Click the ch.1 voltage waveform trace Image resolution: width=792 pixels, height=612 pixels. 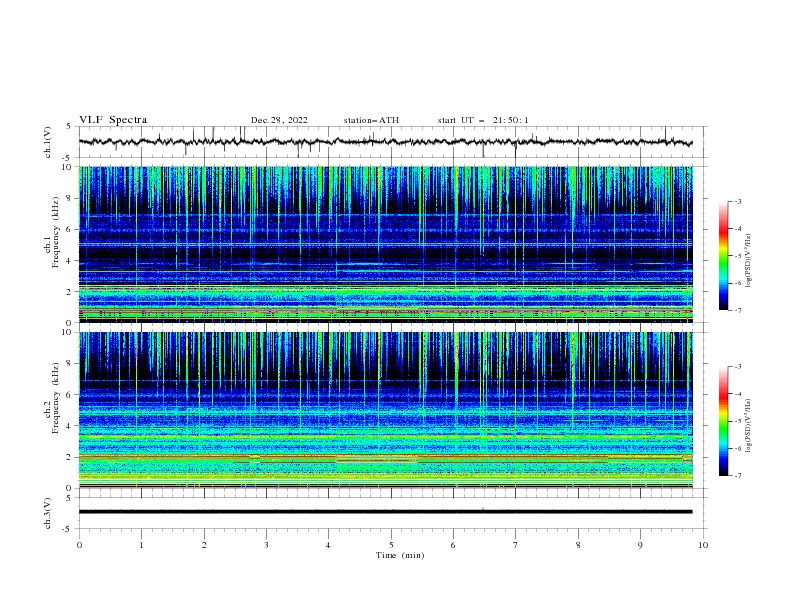tap(385, 142)
